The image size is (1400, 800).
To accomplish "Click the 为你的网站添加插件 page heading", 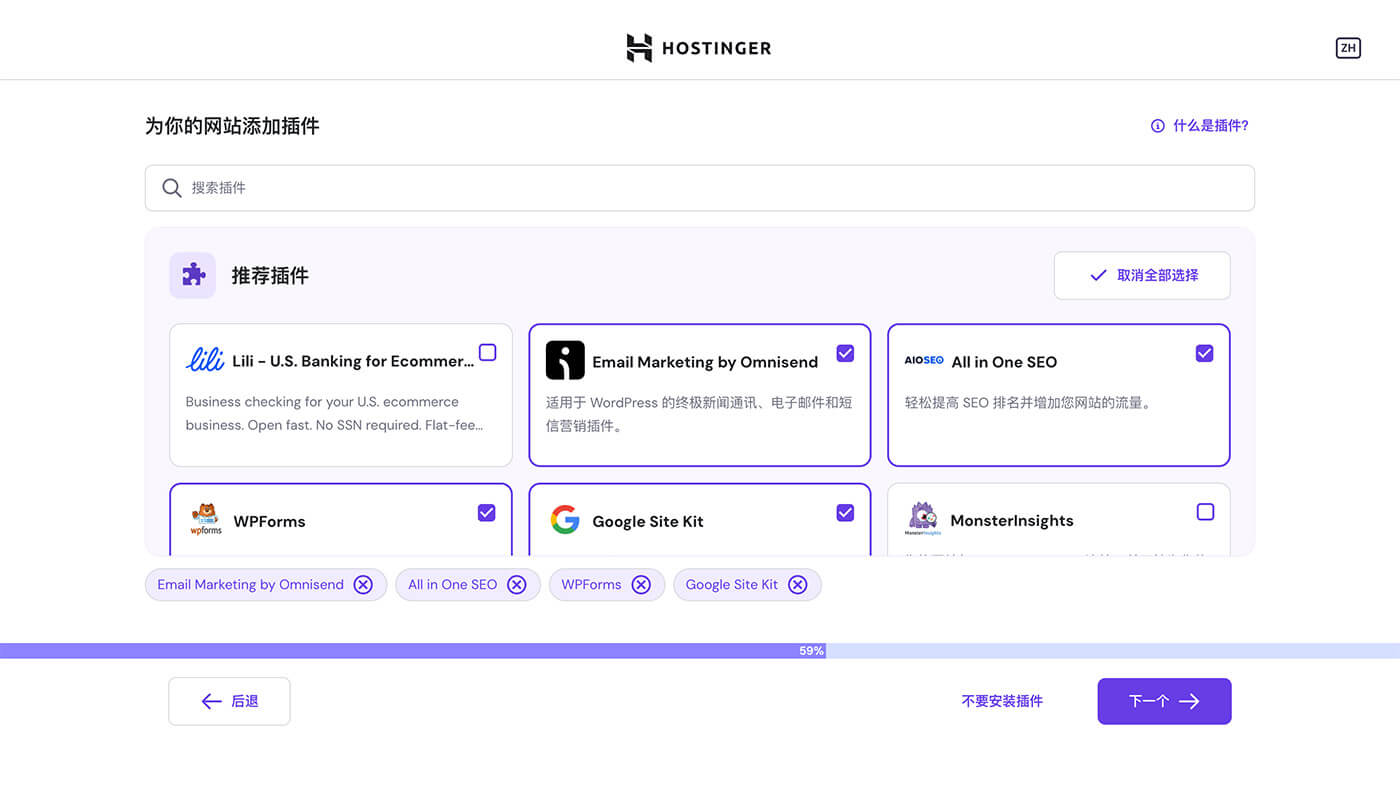I will pyautogui.click(x=232, y=126).
